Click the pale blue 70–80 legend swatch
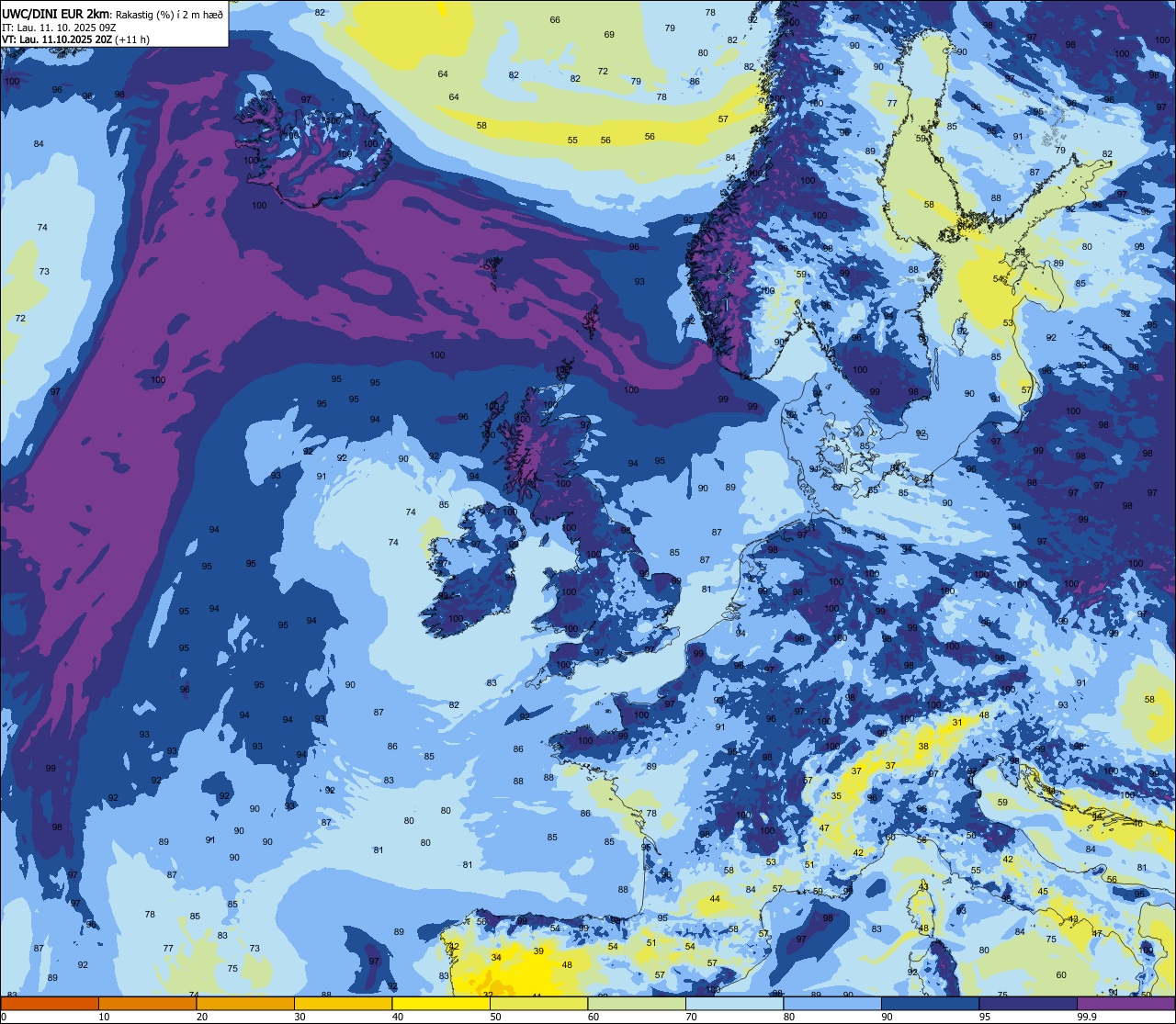 (734, 1004)
